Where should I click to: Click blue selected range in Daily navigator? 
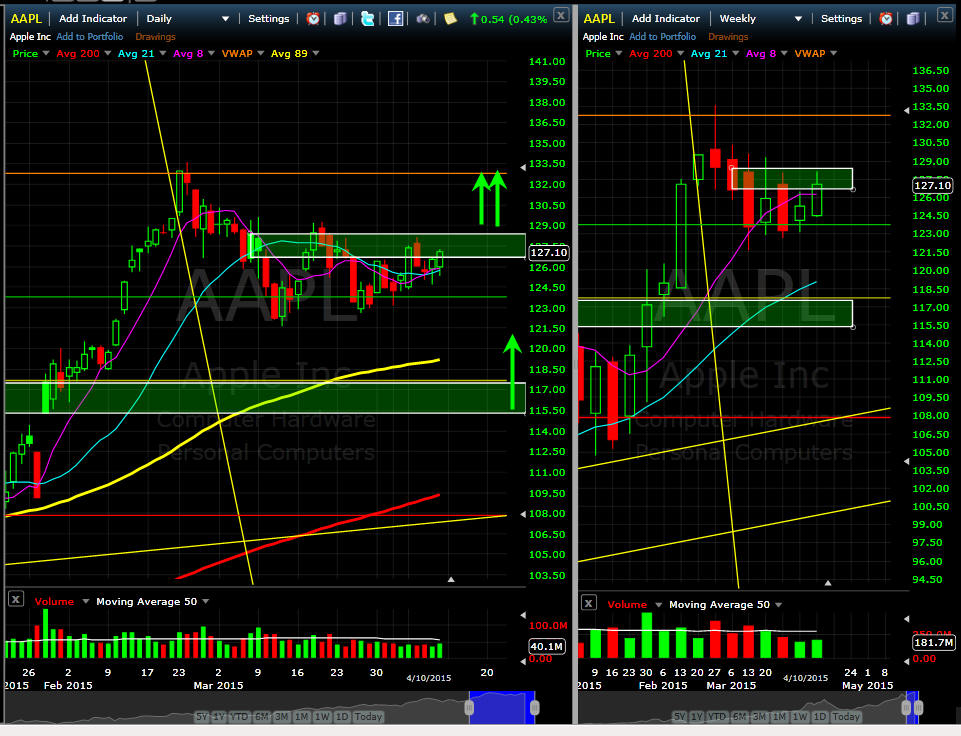[502, 708]
